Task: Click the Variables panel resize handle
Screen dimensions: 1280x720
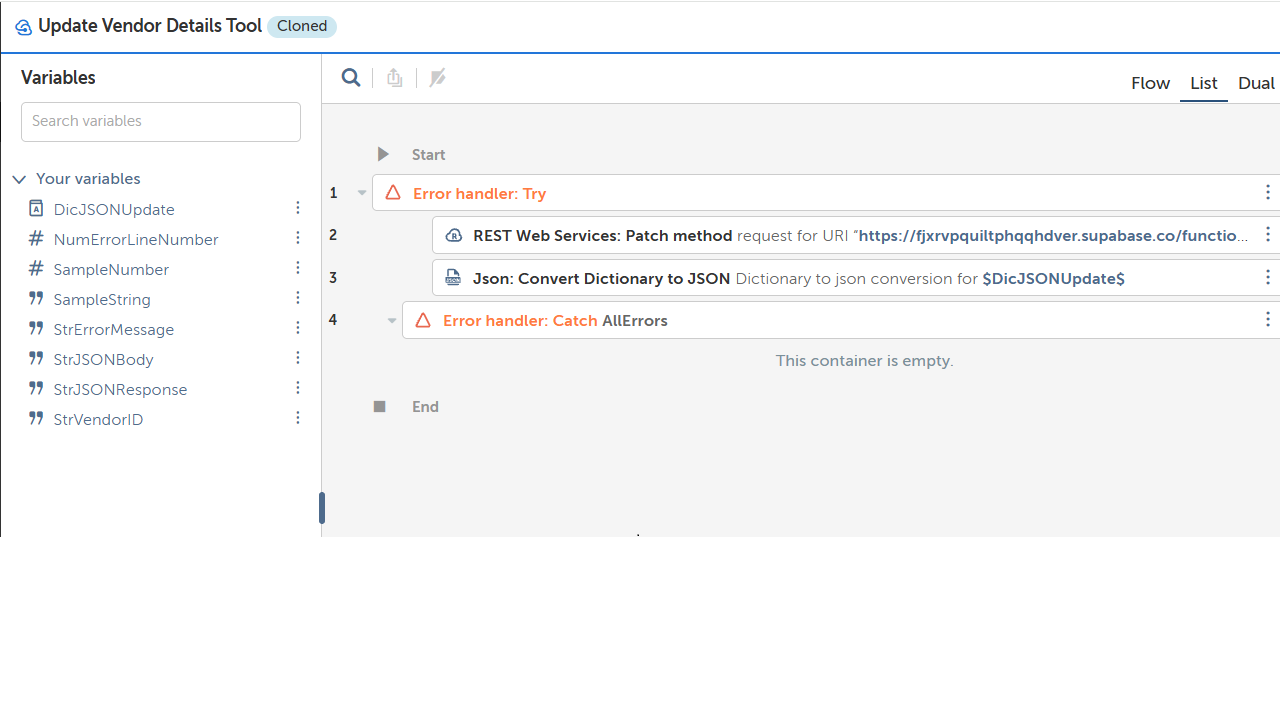Action: [x=322, y=508]
